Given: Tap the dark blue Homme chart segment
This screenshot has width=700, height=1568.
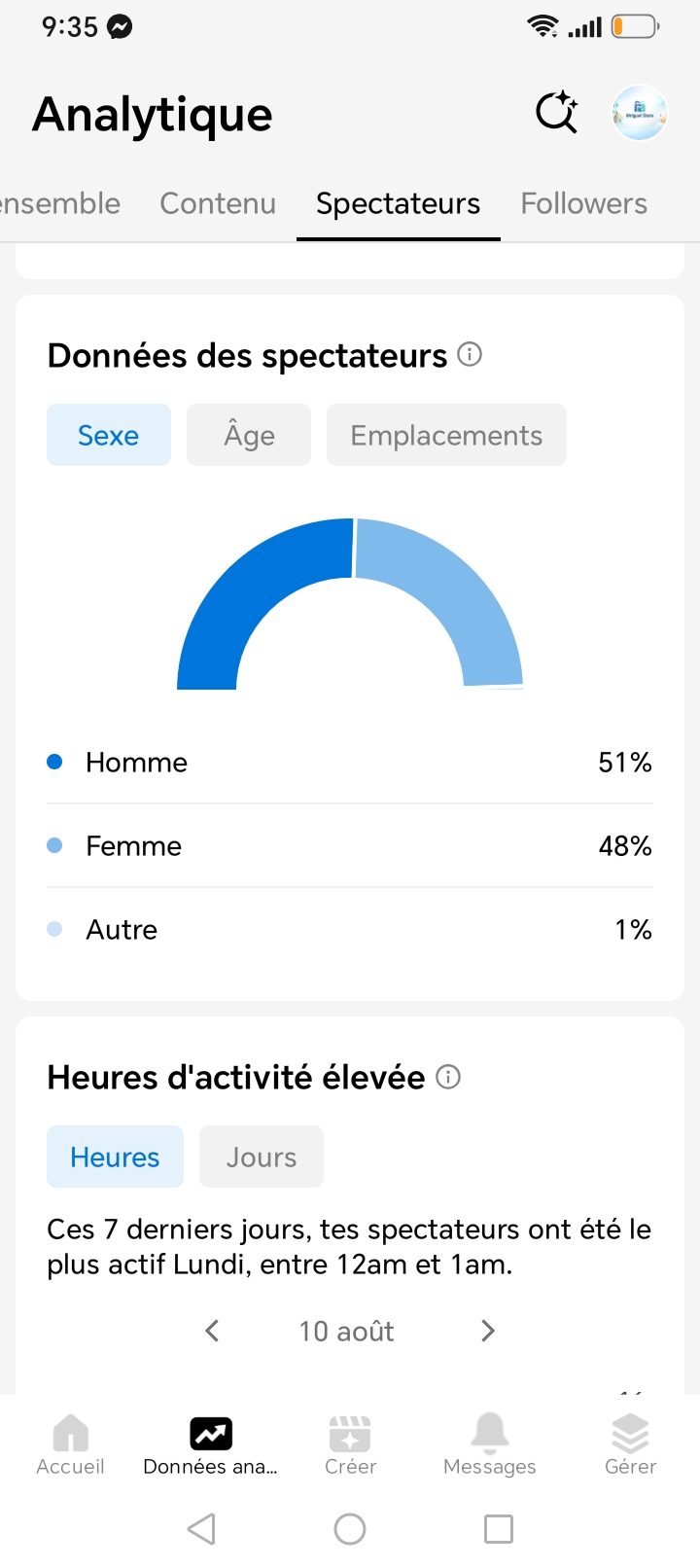Looking at the screenshot, I should coord(243,593).
